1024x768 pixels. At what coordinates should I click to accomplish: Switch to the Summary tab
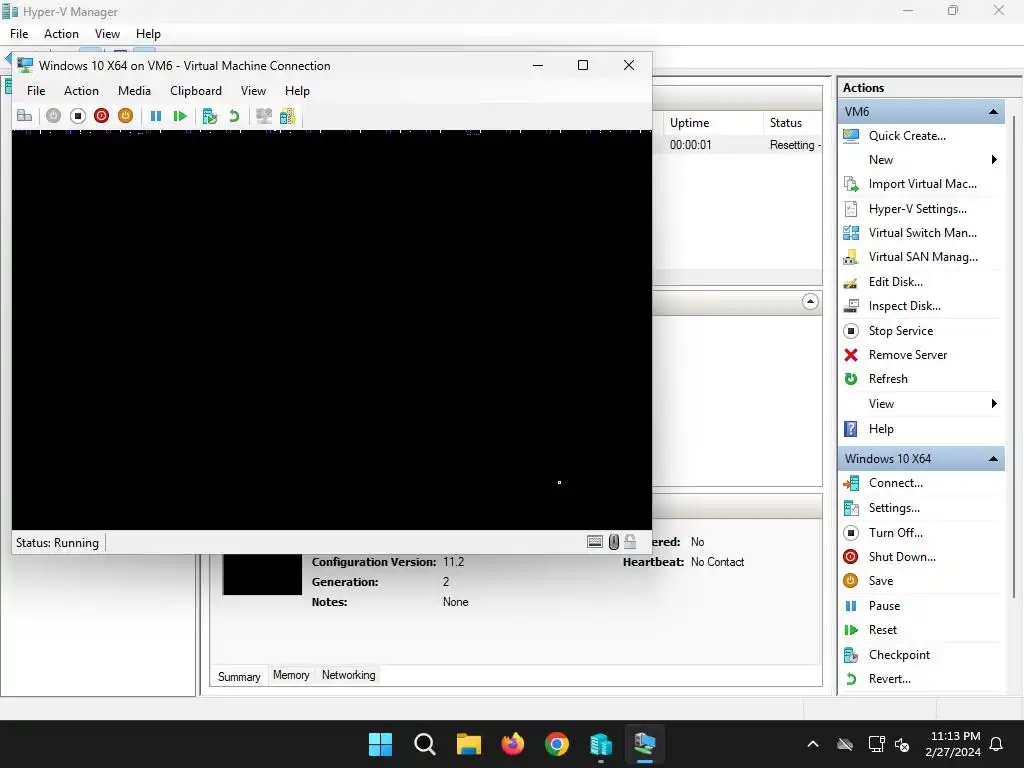pos(239,677)
